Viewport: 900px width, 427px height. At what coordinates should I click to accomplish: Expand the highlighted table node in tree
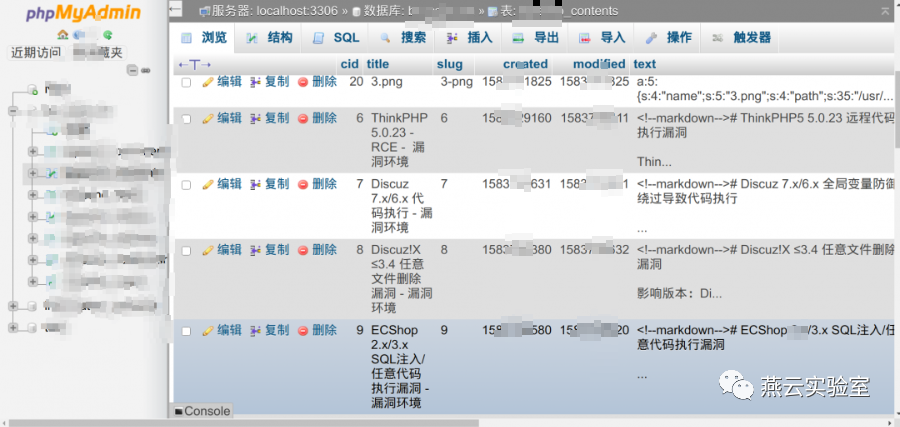coord(33,173)
